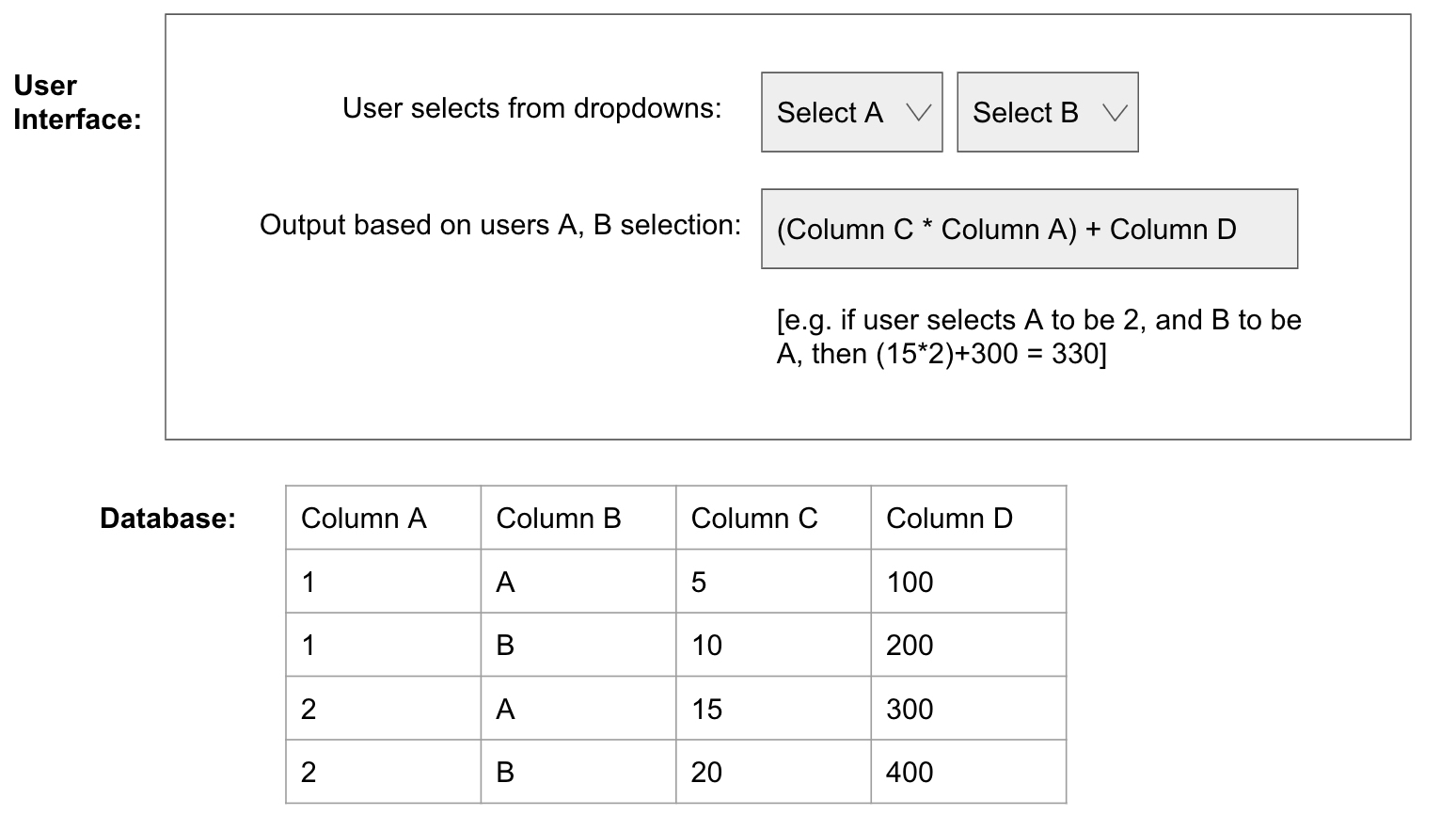The height and width of the screenshot is (815, 1456).
Task: Click the Column C cell showing 10
Action: [x=772, y=645]
